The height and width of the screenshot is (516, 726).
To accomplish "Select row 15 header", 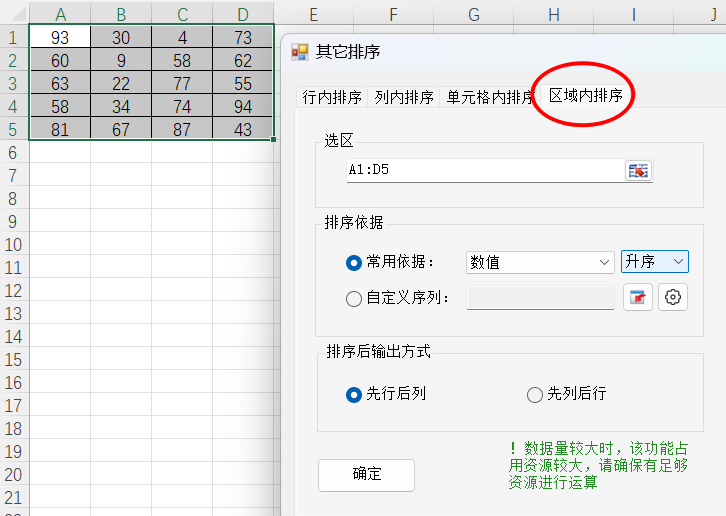I will [x=13, y=359].
